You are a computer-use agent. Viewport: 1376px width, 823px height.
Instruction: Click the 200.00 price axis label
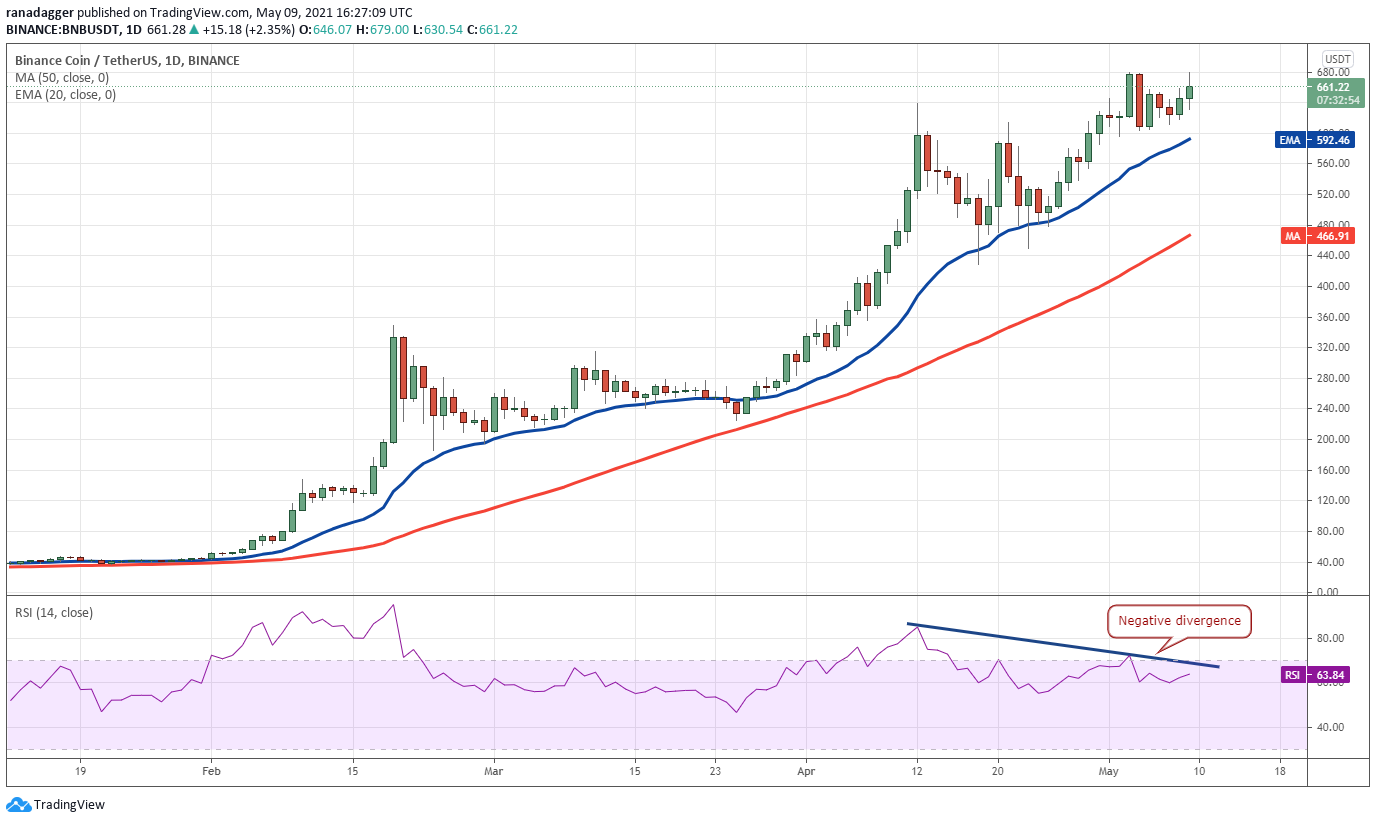point(1333,440)
